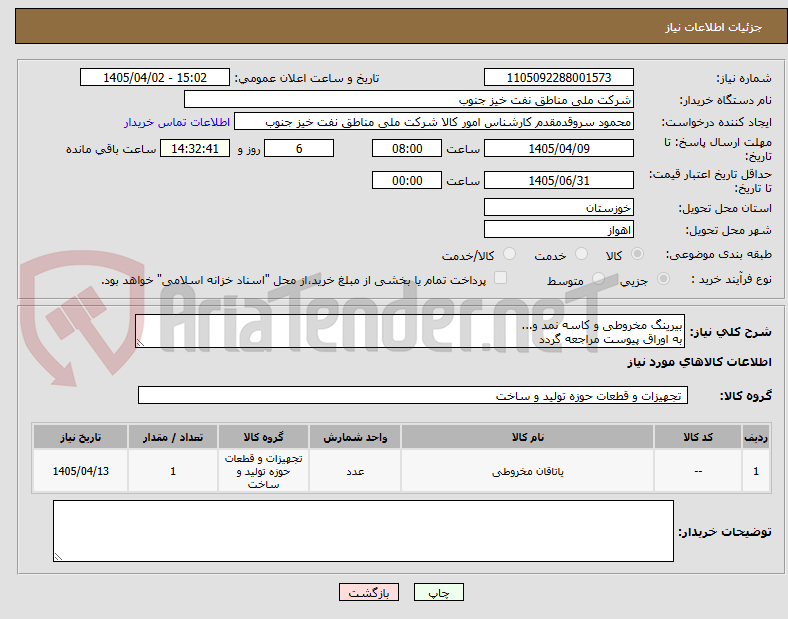
Task: Click the گروه کالا field
Action: pyautogui.click(x=413, y=395)
